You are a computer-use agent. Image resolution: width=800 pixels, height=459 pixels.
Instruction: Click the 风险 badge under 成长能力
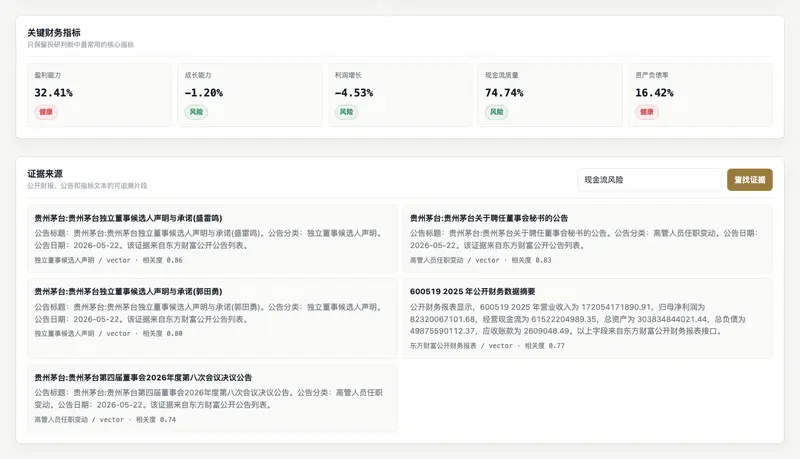pyautogui.click(x=196, y=112)
